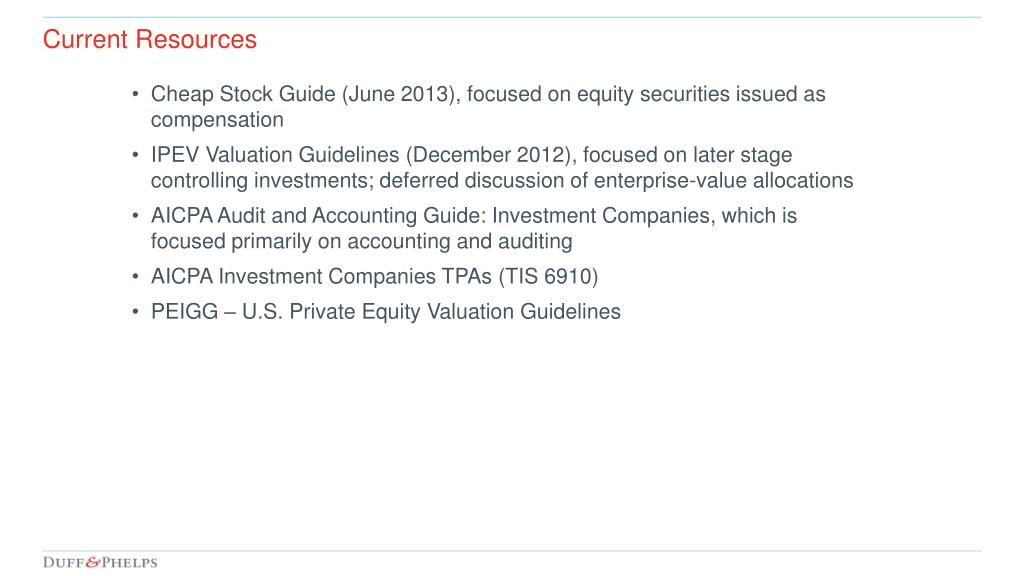This screenshot has height=576, width=1024.
Task: Click the "AICPA Investment Companies TPAs" text
Action: (321, 276)
